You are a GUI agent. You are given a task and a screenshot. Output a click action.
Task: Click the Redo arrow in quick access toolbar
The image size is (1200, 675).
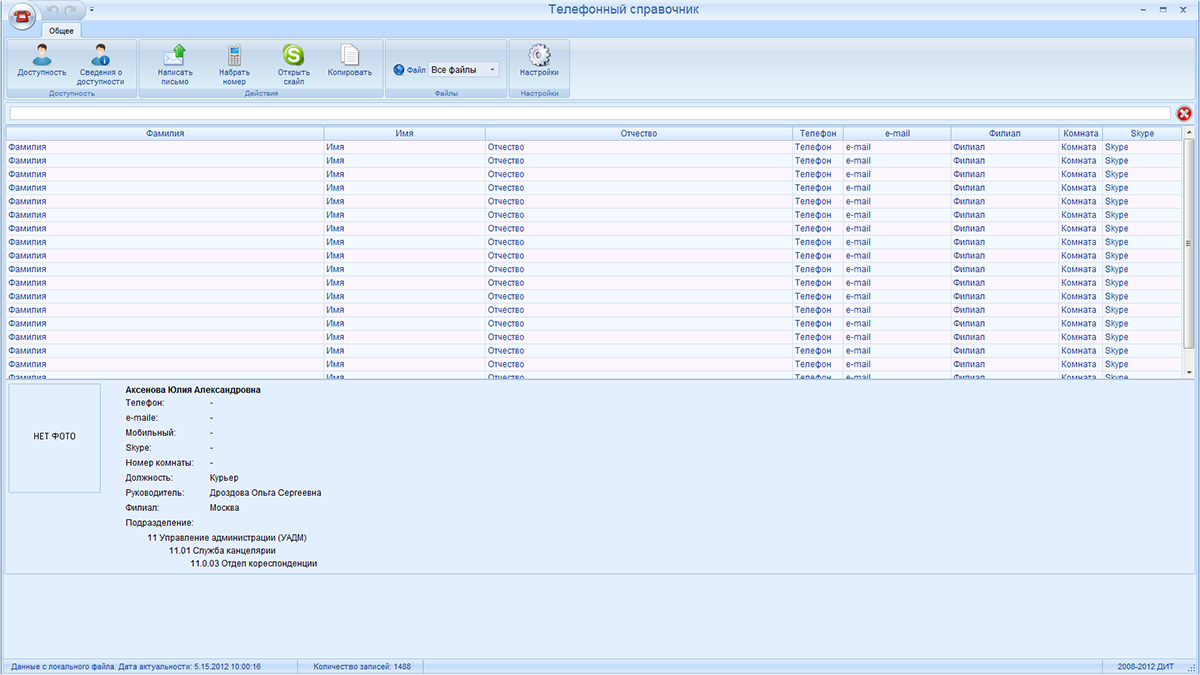coord(70,9)
